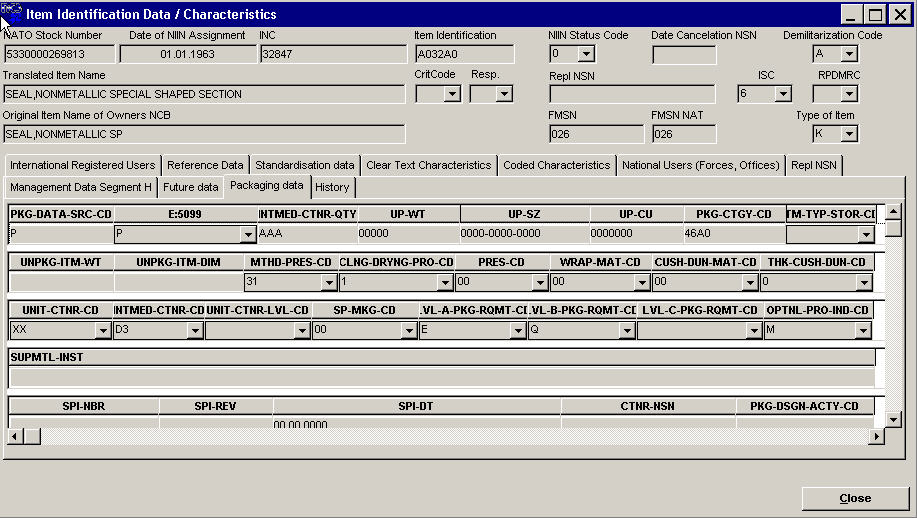
Task: Expand UNIT-CTNR-CD dropdown showing XX
Action: (103, 331)
